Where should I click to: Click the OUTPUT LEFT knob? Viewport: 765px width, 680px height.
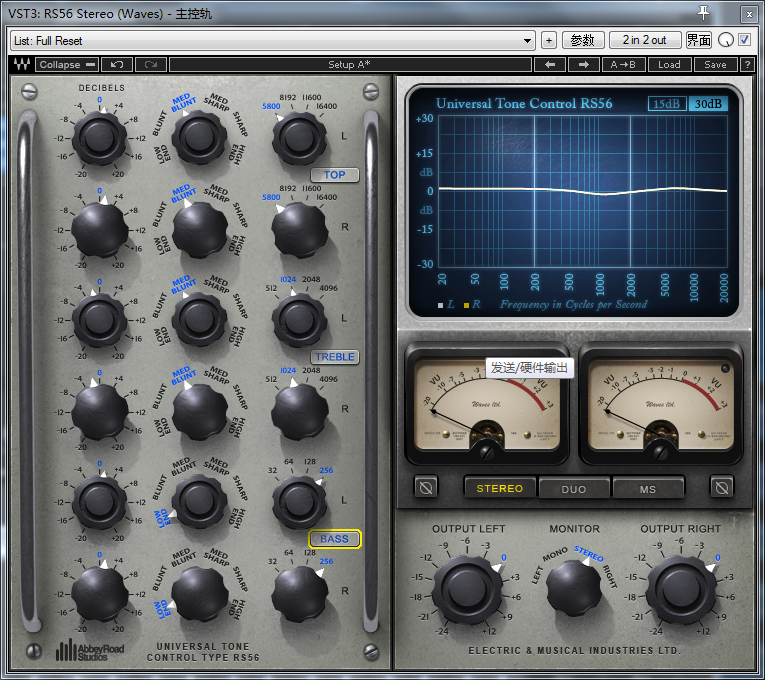pyautogui.click(x=467, y=590)
